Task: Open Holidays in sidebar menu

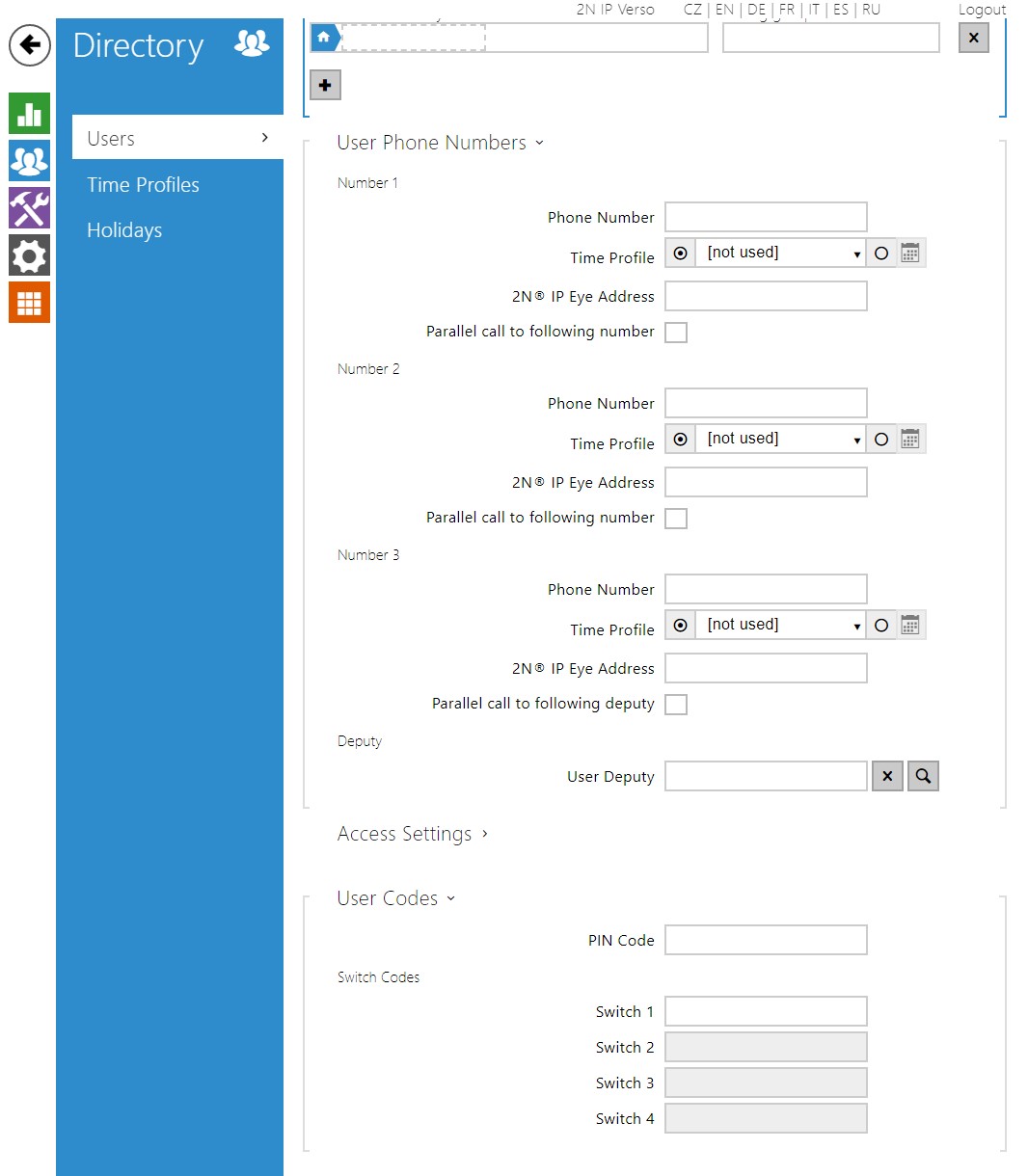Action: [124, 230]
